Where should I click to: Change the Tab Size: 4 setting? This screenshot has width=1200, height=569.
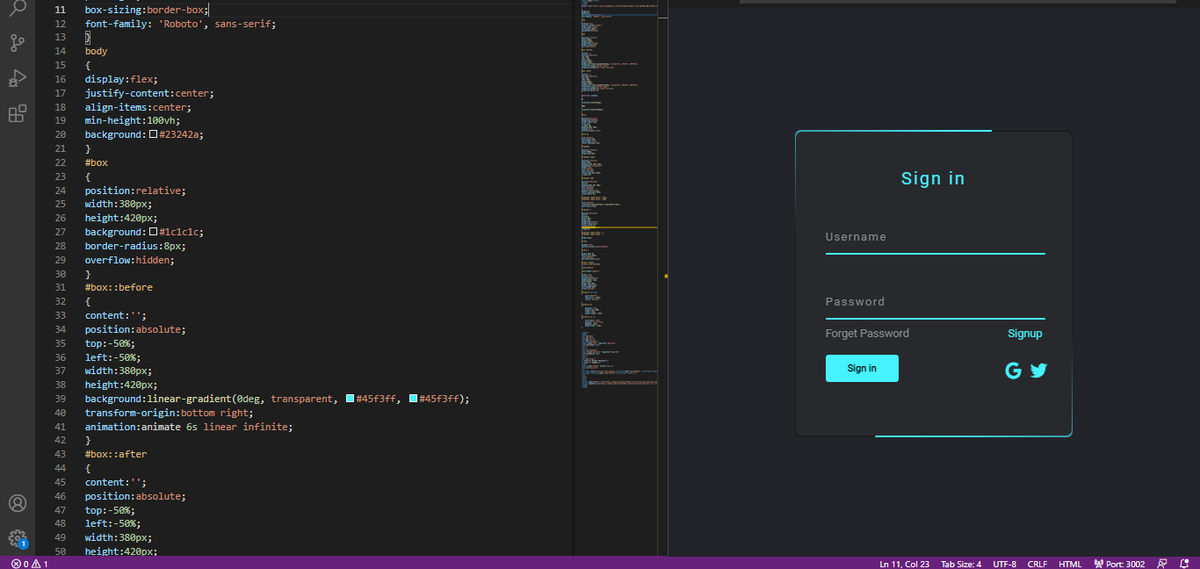[961, 563]
